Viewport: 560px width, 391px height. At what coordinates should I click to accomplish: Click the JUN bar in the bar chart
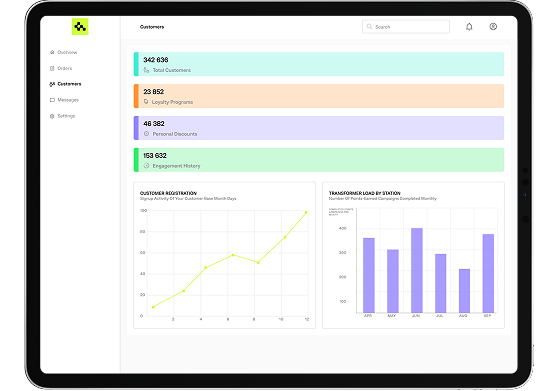point(417,270)
